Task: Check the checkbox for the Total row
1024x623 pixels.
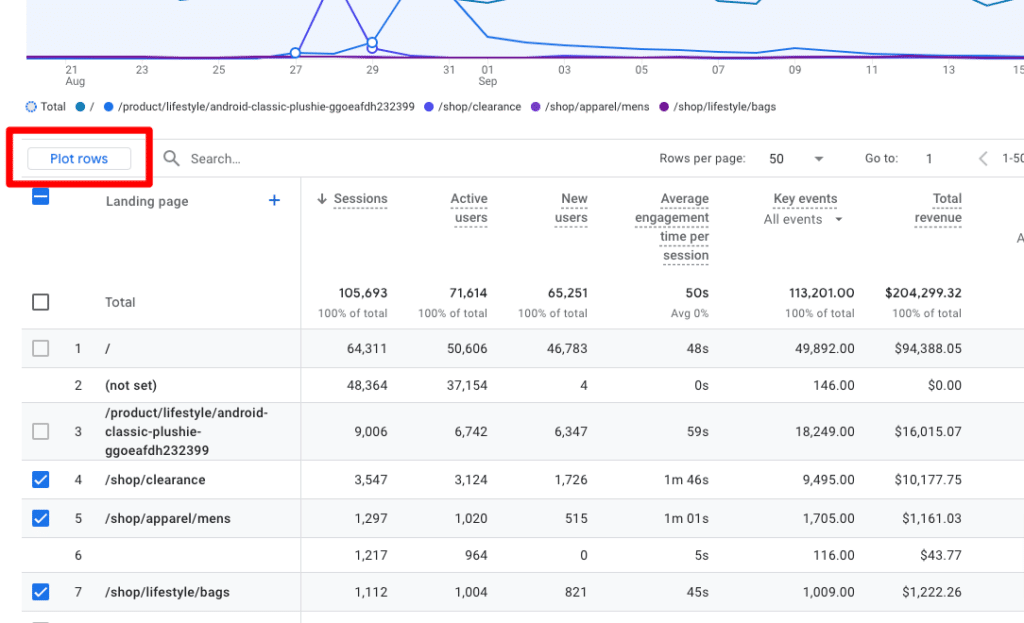Action: [x=40, y=302]
